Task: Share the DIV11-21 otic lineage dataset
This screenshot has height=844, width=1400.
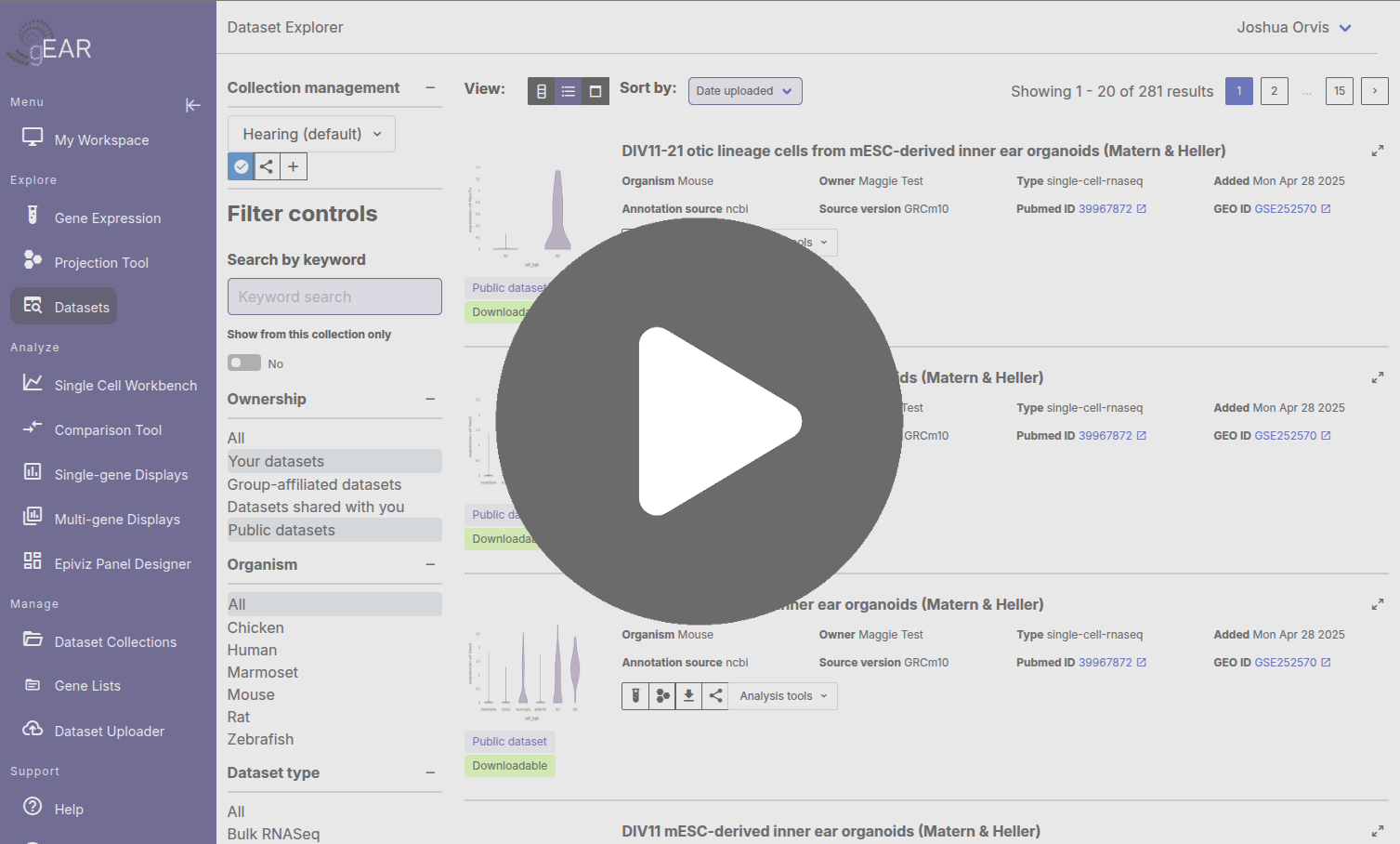Action: point(715,243)
